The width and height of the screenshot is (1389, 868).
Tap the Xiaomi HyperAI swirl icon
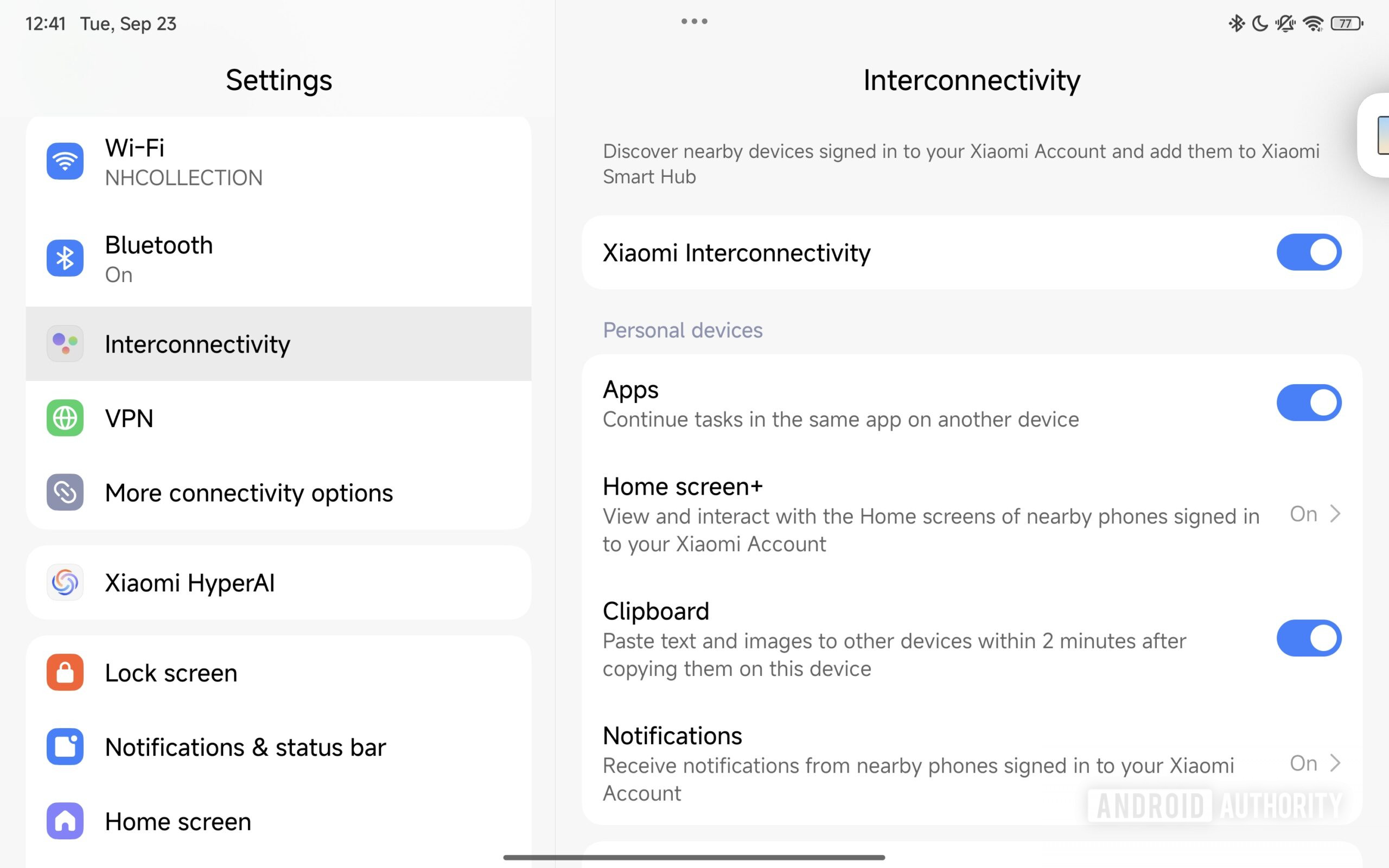pos(65,583)
